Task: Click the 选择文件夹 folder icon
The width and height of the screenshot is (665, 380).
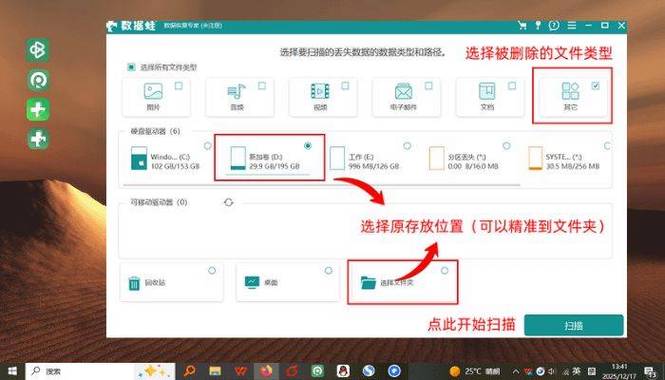Action: pyautogui.click(x=368, y=282)
